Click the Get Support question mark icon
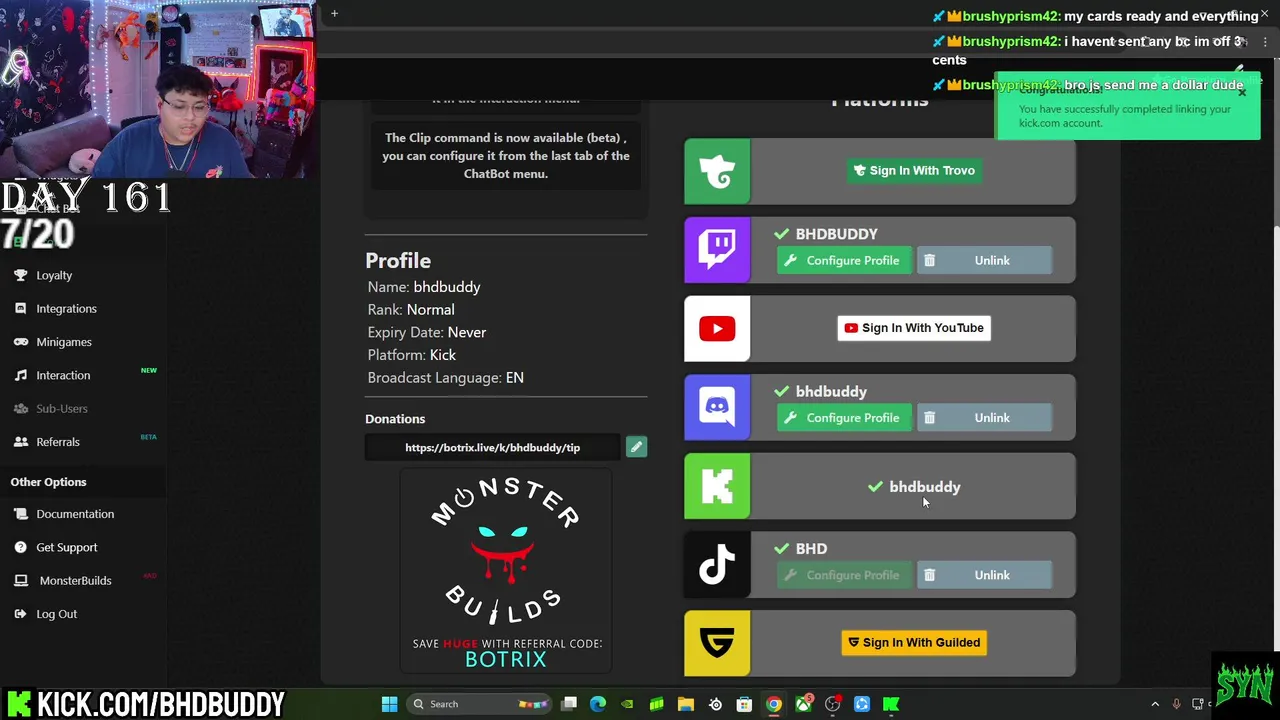The width and height of the screenshot is (1280, 720). coord(20,547)
